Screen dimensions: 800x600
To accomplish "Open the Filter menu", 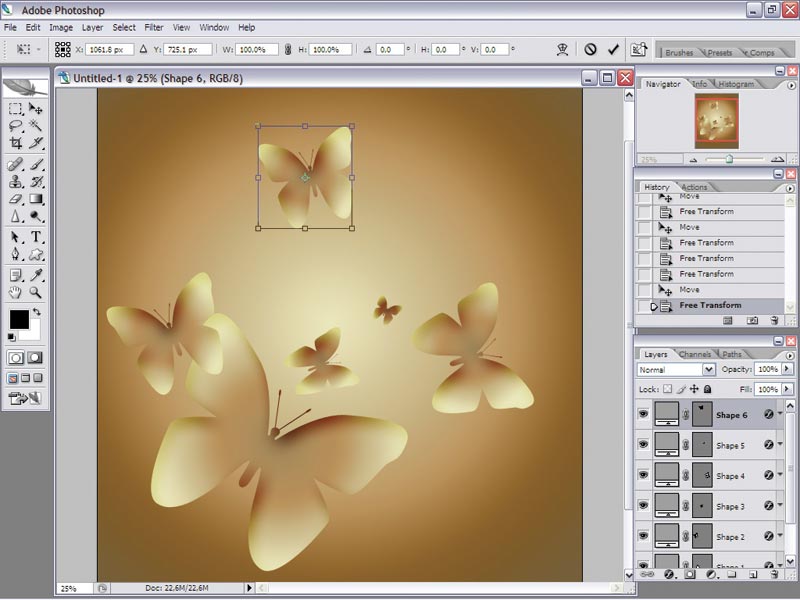I will point(154,28).
